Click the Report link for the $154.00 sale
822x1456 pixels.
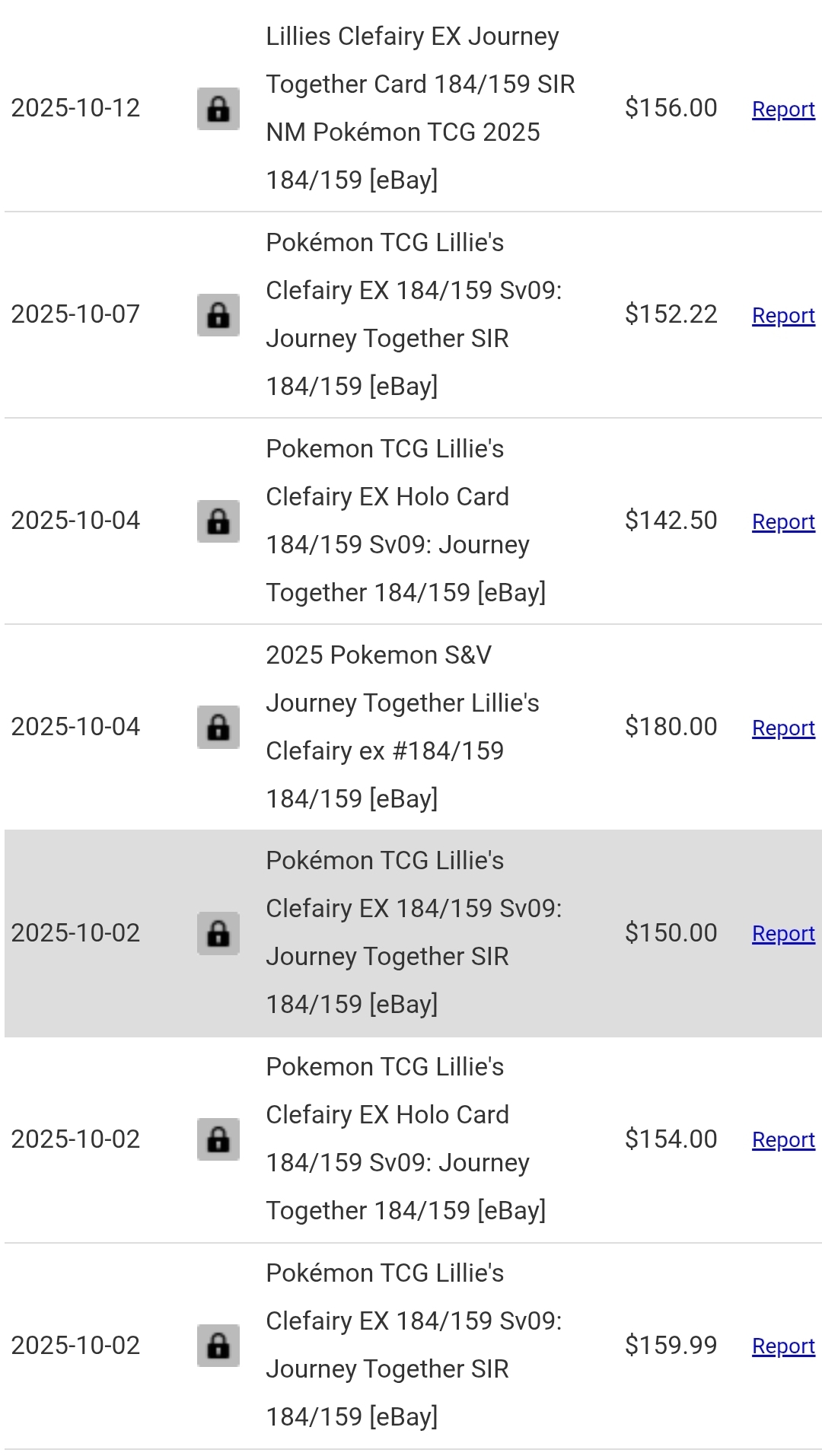[x=783, y=1140]
